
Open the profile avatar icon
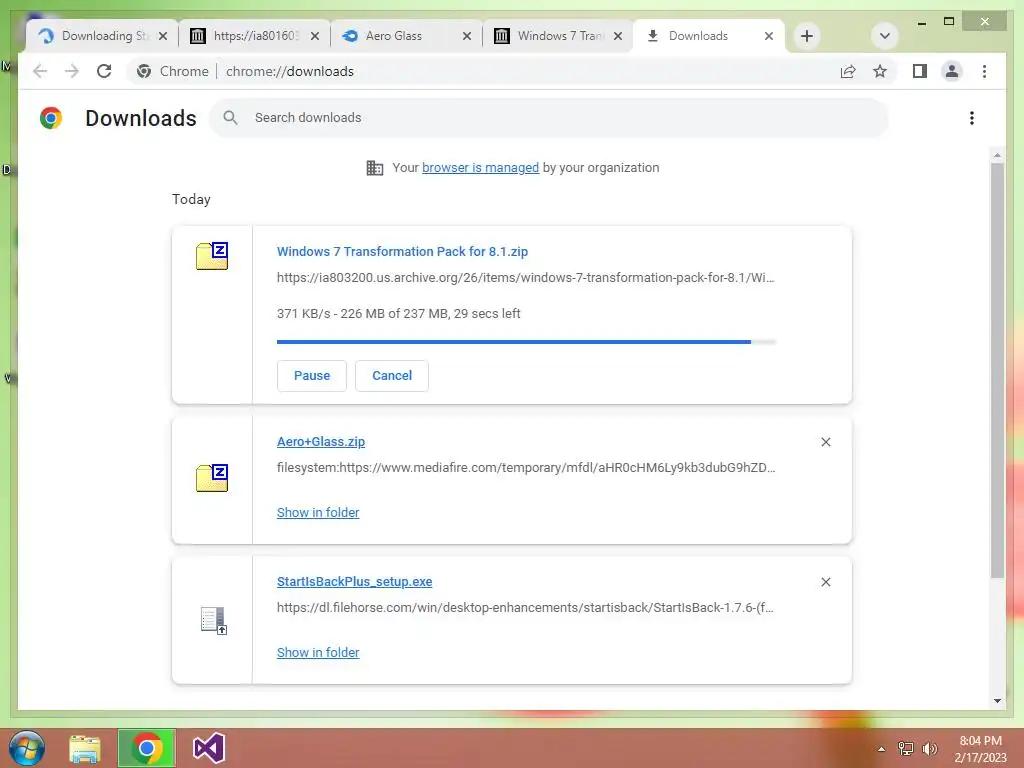pyautogui.click(x=952, y=71)
